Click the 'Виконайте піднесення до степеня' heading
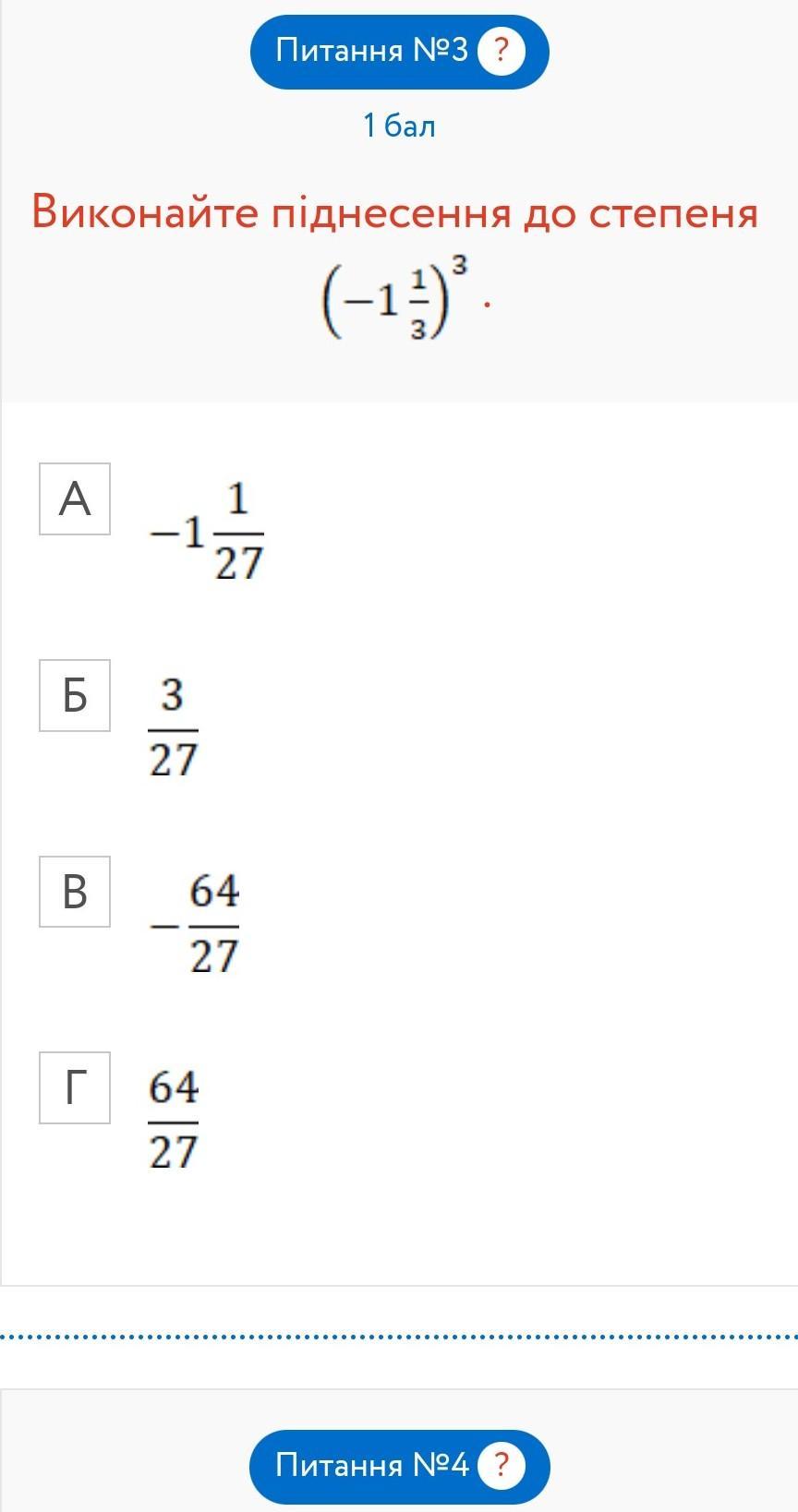The width and height of the screenshot is (798, 1512). [x=395, y=213]
